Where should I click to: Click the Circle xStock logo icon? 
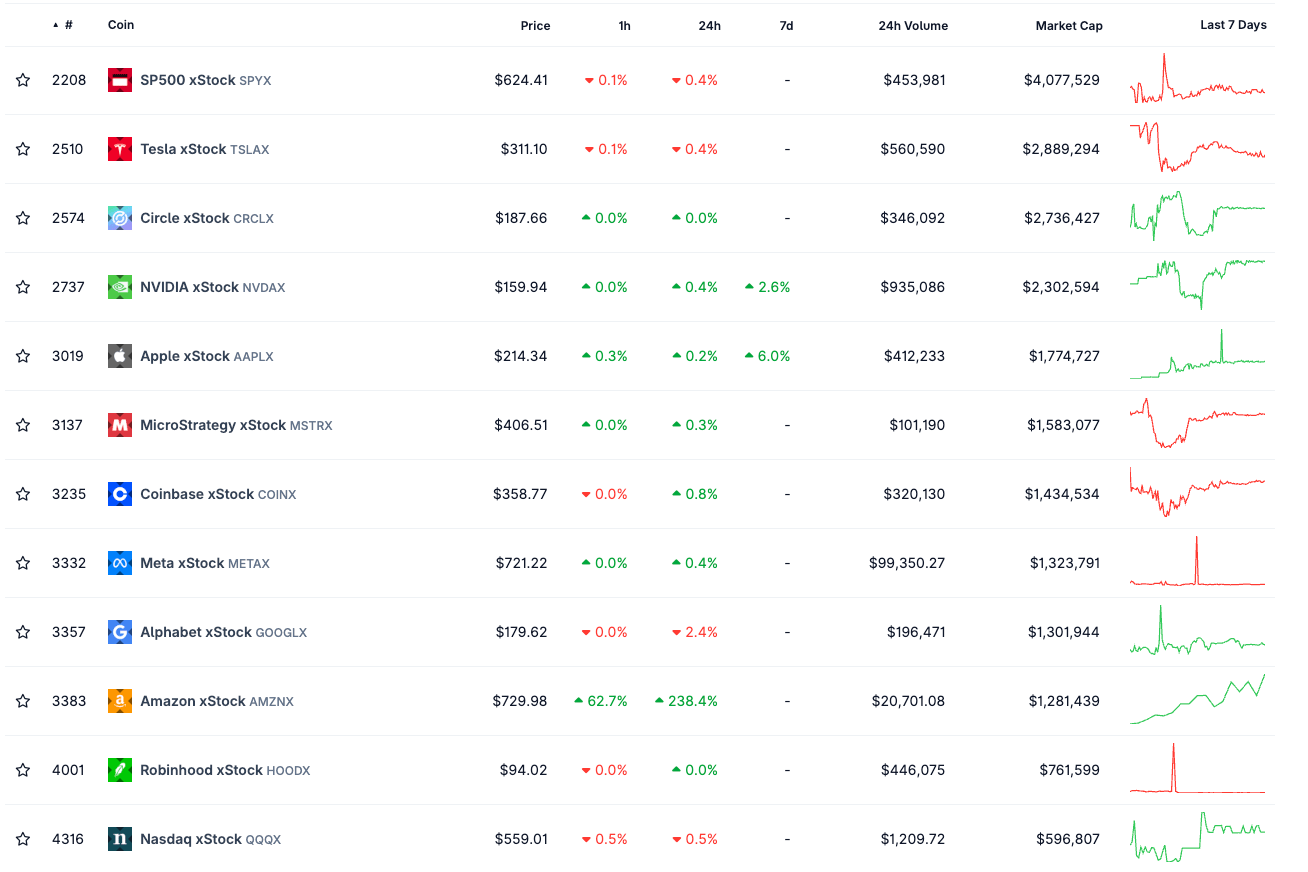tap(120, 218)
